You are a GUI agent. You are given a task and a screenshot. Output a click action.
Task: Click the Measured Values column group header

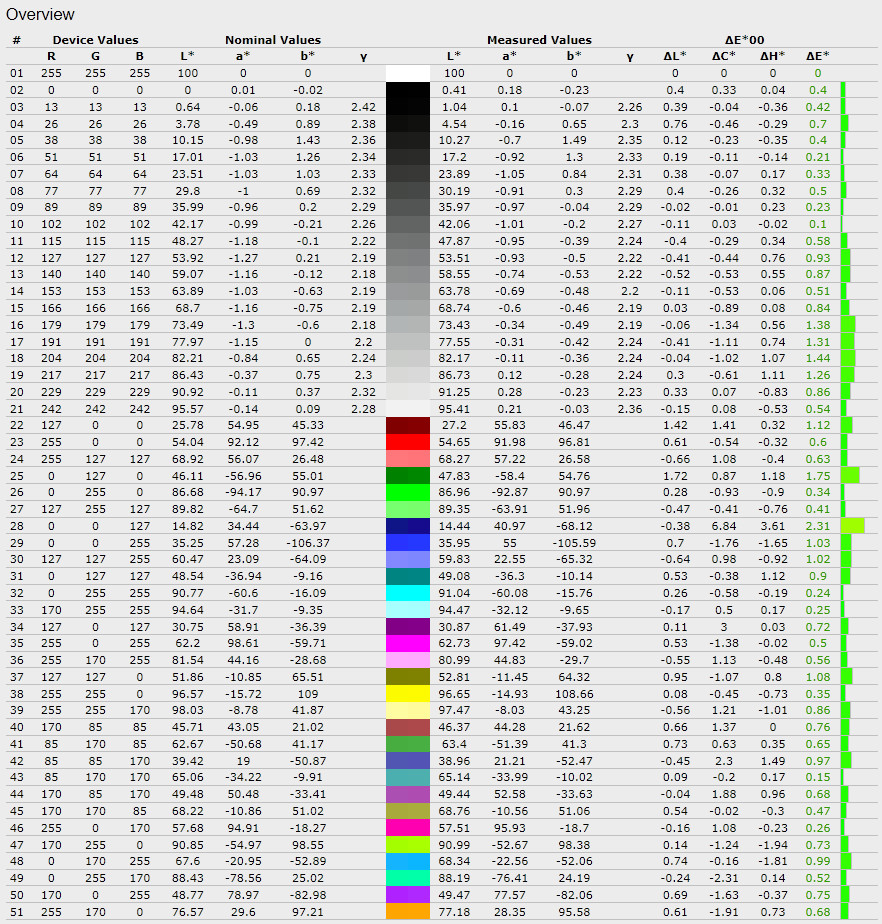click(539, 40)
